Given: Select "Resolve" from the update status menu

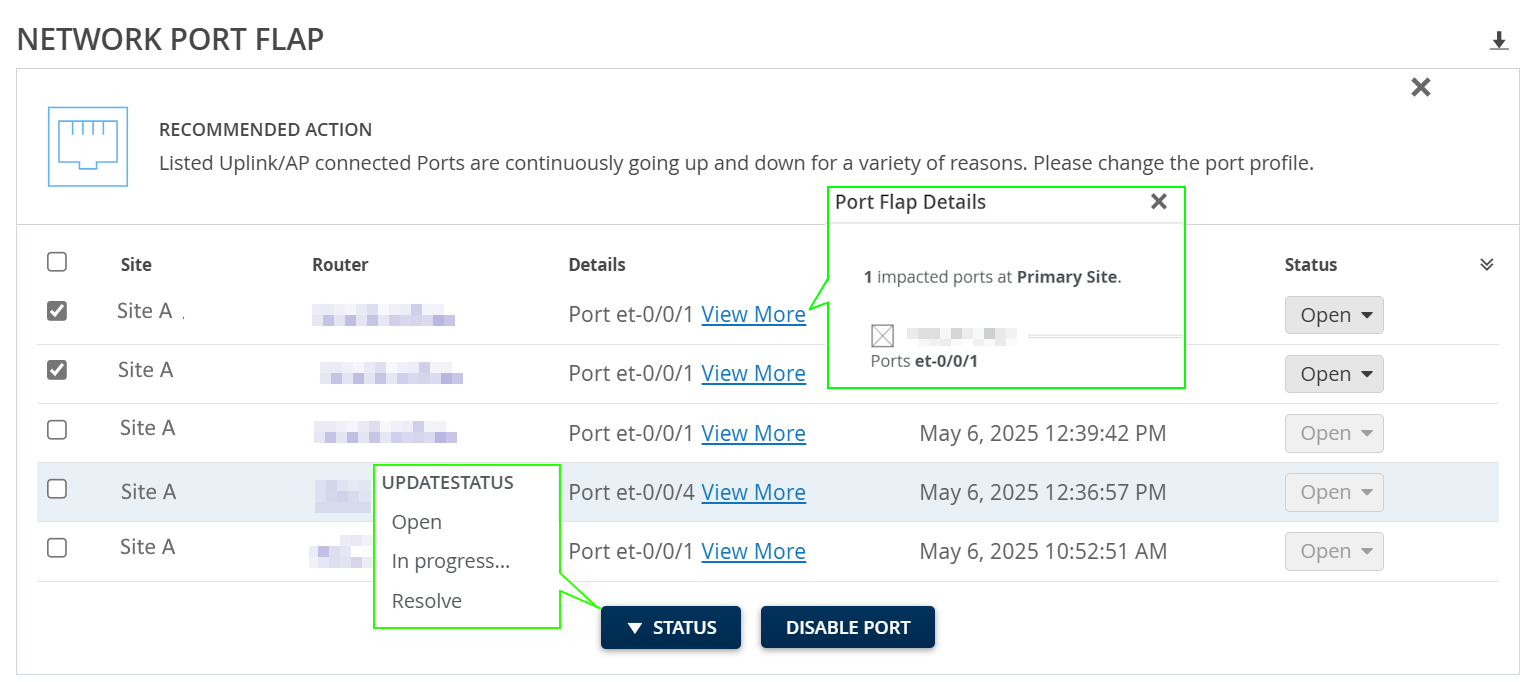Looking at the screenshot, I should point(427,601).
